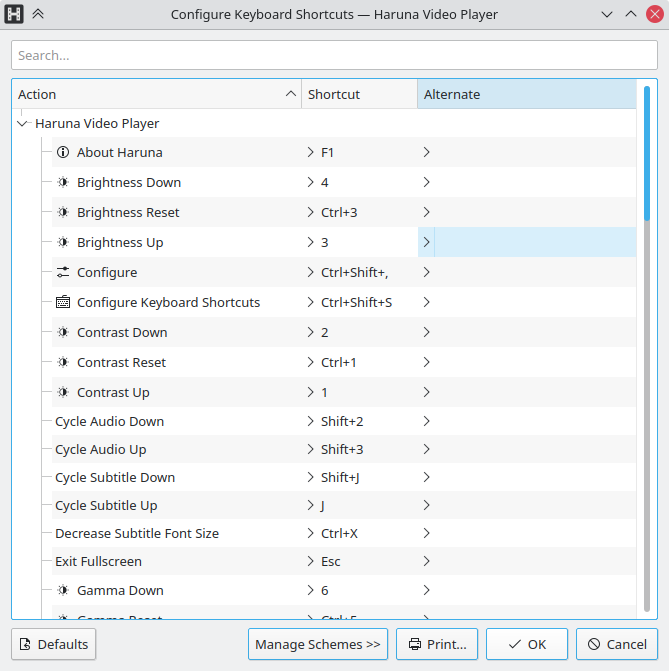669x671 pixels.
Task: Click the Configure sliders icon
Action: click(x=63, y=273)
